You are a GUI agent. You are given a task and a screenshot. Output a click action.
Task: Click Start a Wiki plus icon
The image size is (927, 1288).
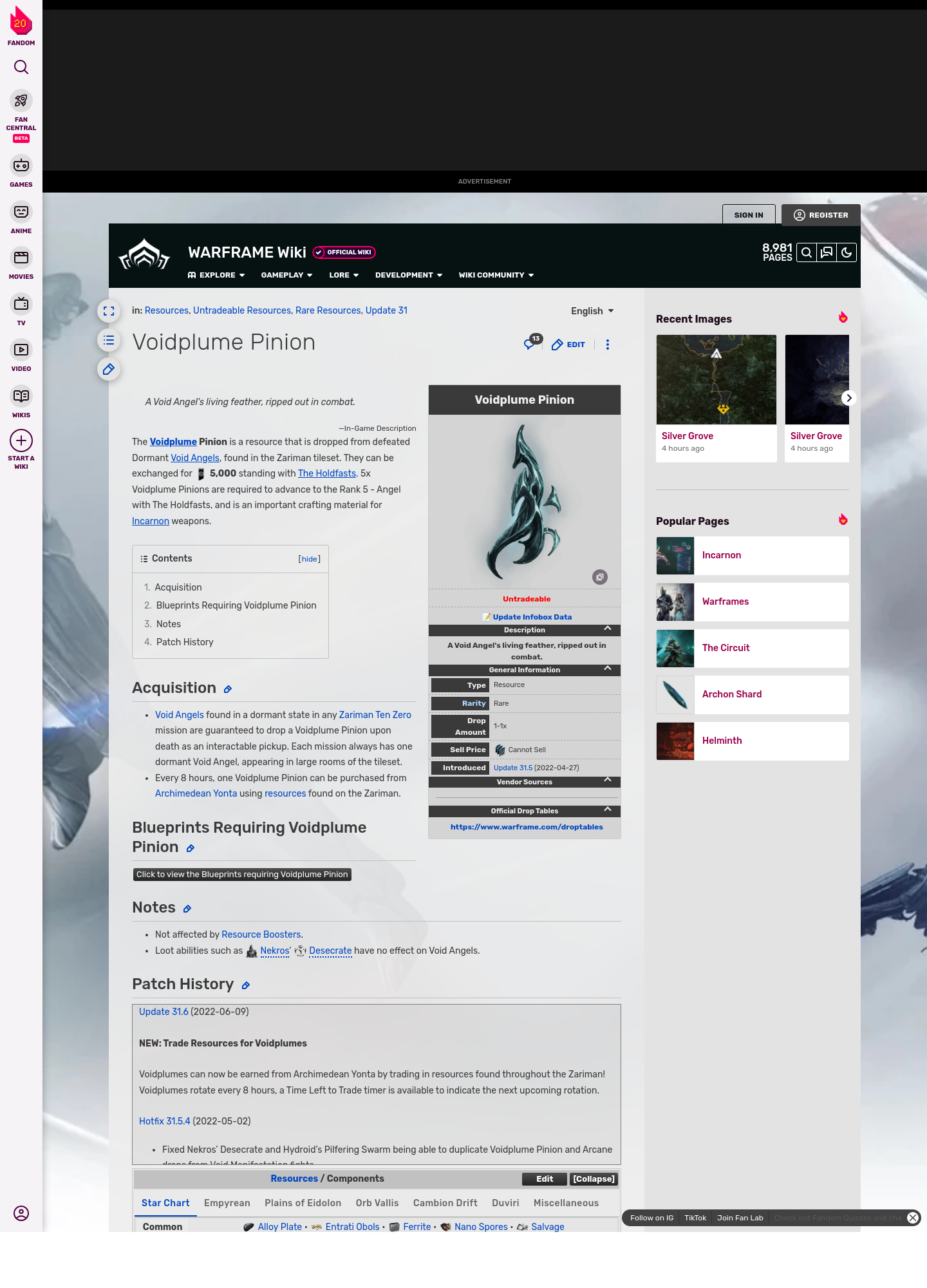(21, 440)
